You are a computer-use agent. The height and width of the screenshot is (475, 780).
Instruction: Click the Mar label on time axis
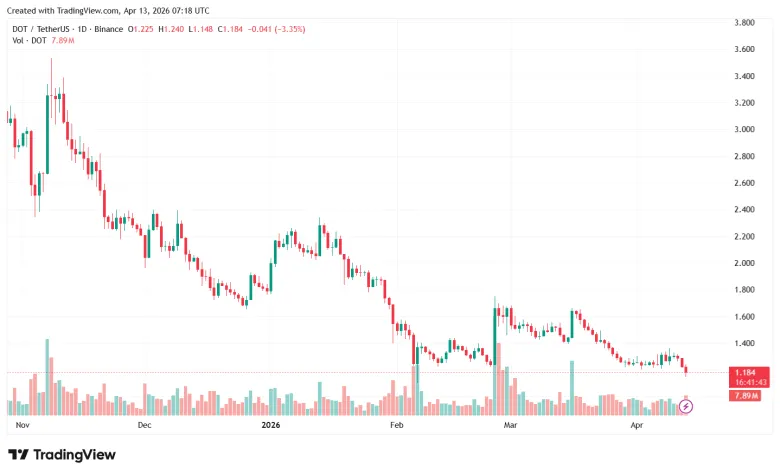[x=510, y=425]
